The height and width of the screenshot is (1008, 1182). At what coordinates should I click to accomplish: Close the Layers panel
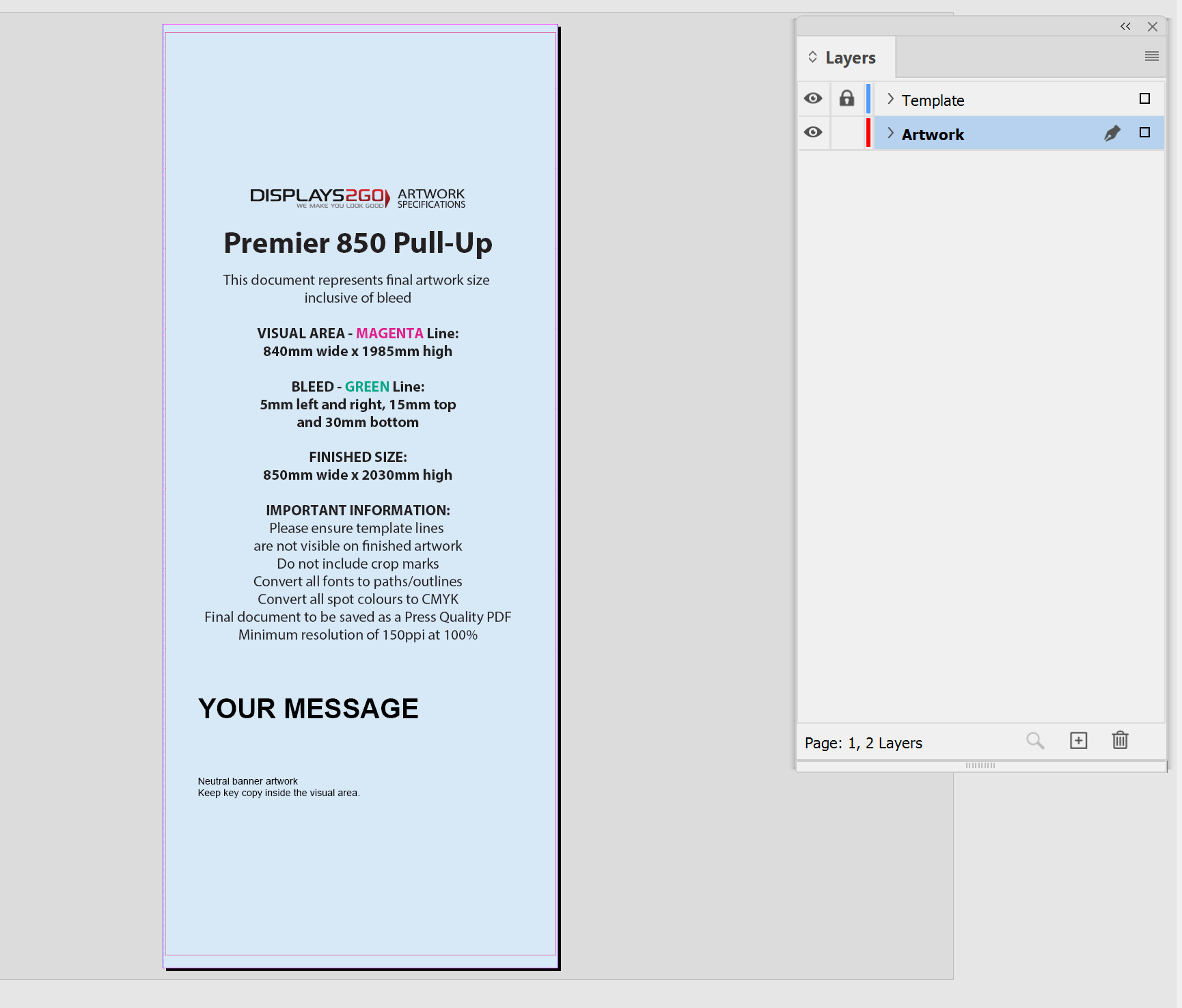(x=1153, y=27)
